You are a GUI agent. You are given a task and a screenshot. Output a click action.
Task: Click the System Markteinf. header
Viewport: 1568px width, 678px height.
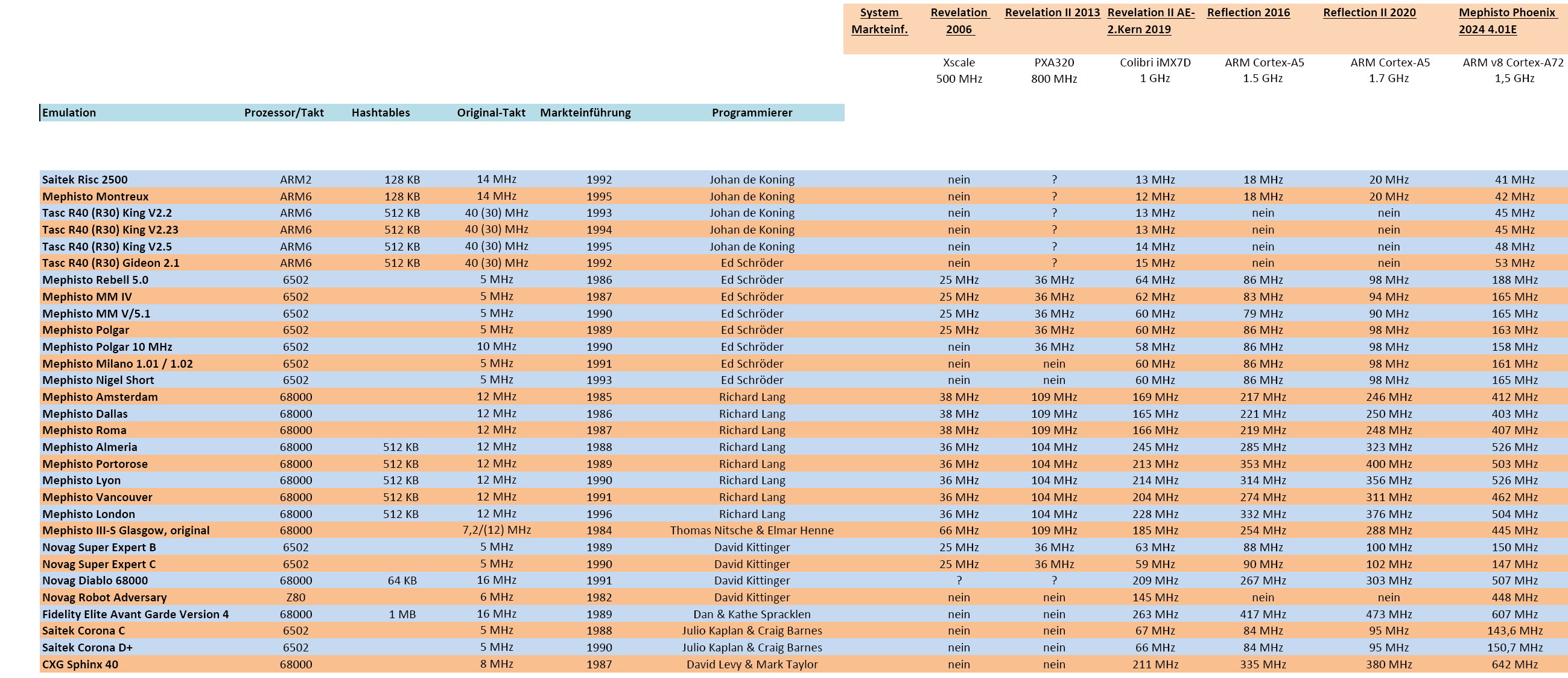880,21
